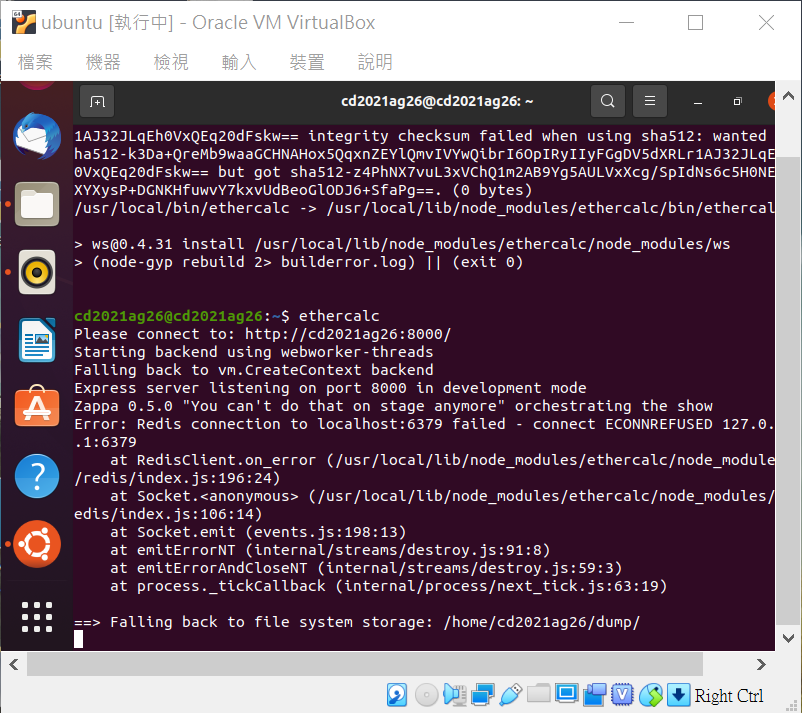Click the /usr/local/bin/ethercalc symlink line

coord(424,208)
